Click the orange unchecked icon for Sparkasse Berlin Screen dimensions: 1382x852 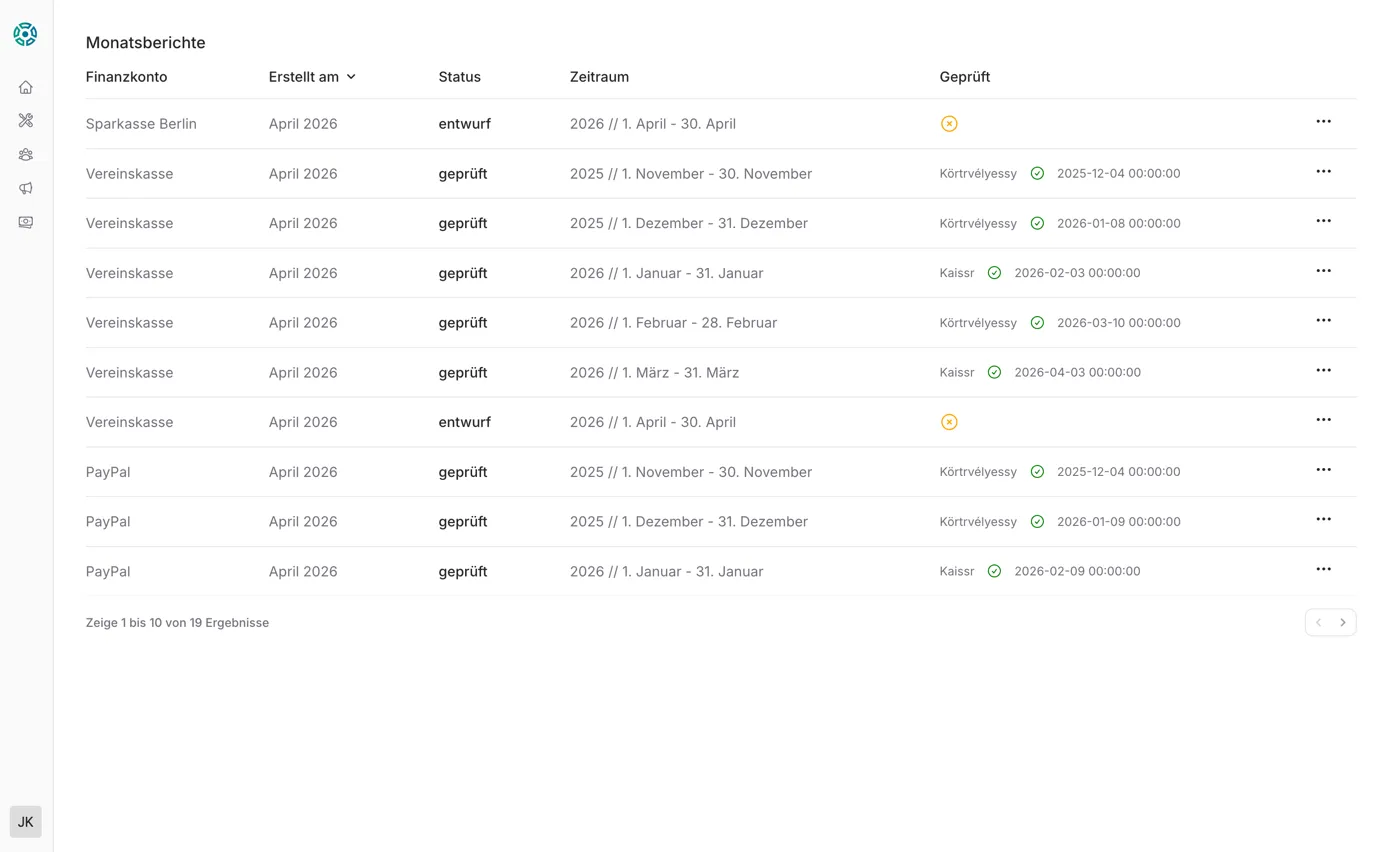tap(949, 124)
